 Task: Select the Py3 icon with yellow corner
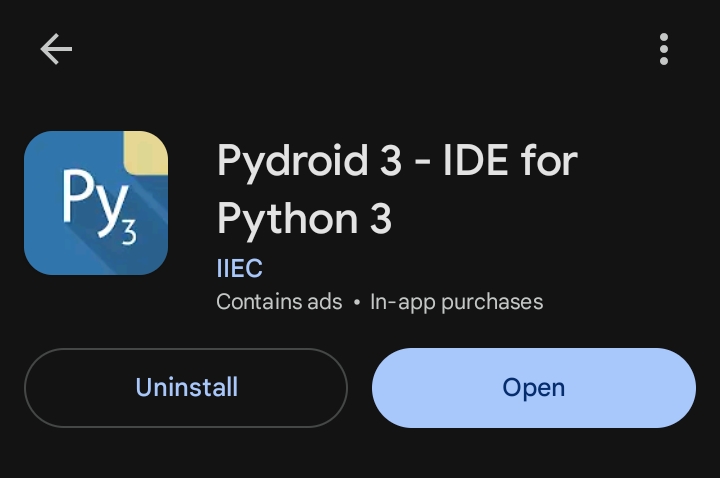click(96, 203)
